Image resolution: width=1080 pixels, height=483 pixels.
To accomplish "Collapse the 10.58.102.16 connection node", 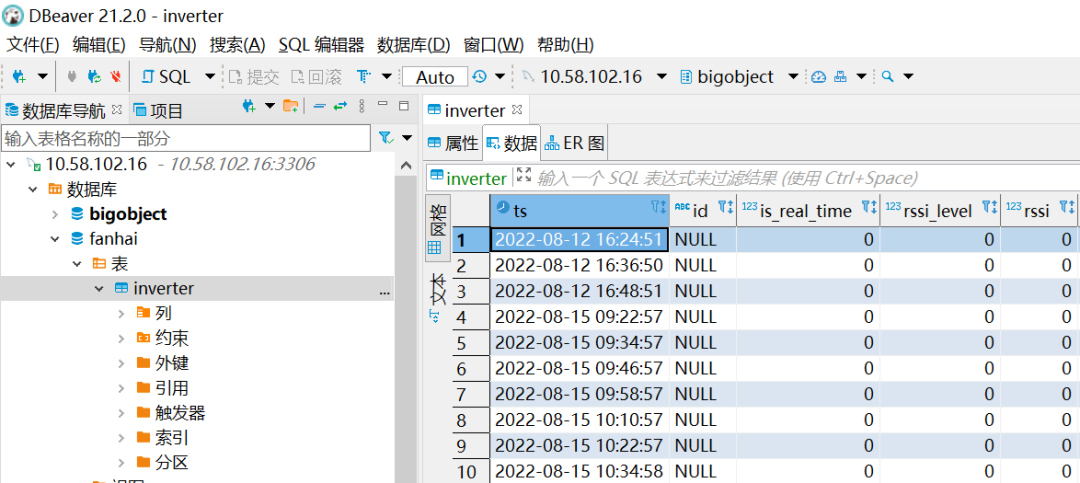I will pos(12,164).
